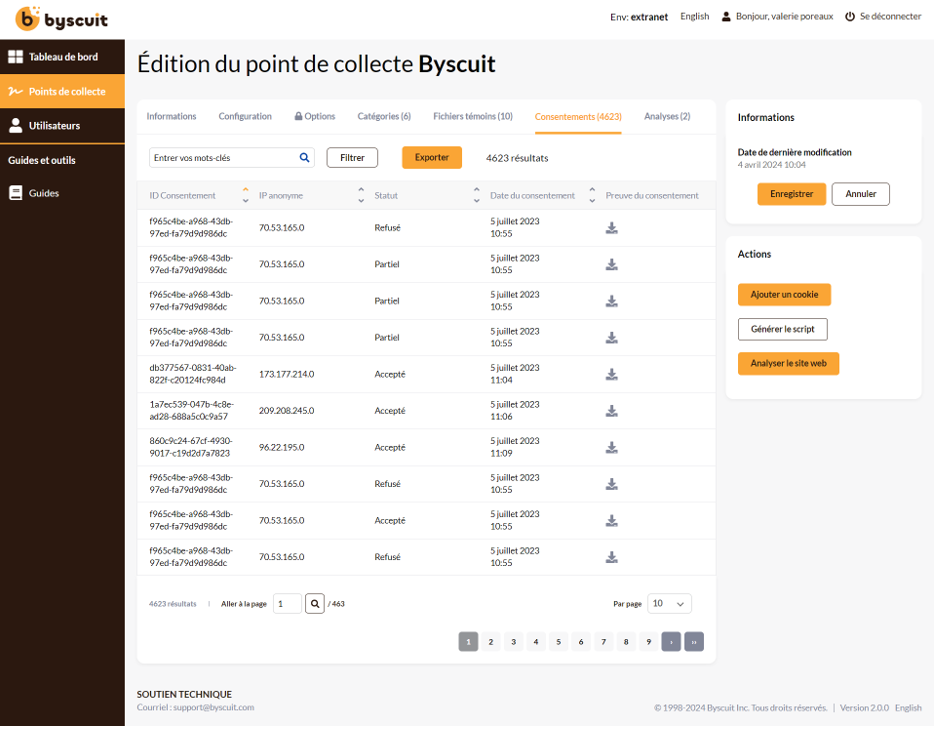Image resolution: width=937 pixels, height=729 pixels.
Task: Click Générer le script button
Action: 782,329
